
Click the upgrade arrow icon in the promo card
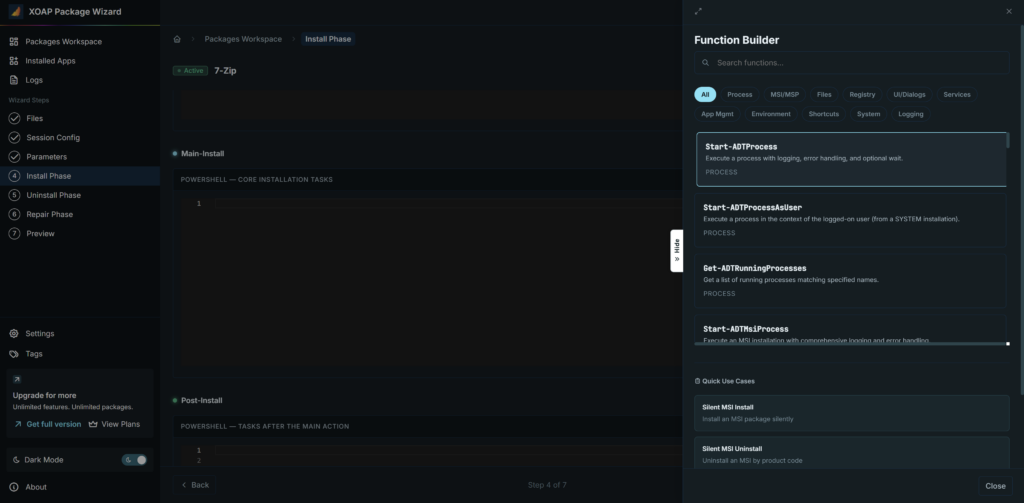point(17,380)
